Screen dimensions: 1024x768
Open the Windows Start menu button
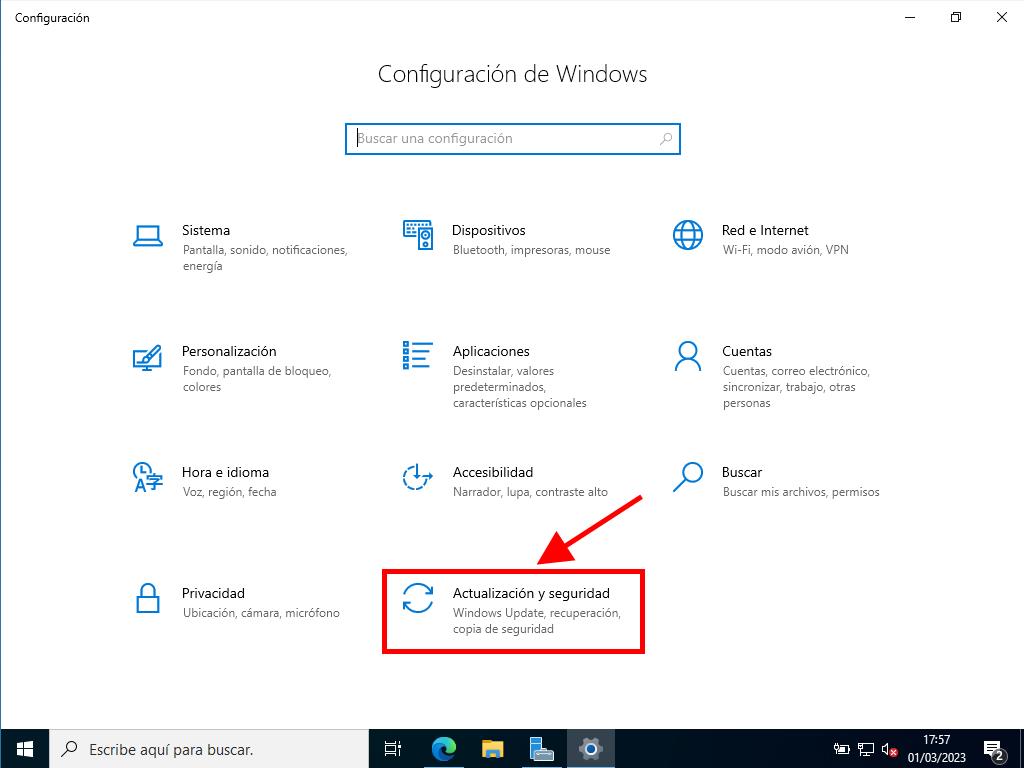(x=24, y=748)
